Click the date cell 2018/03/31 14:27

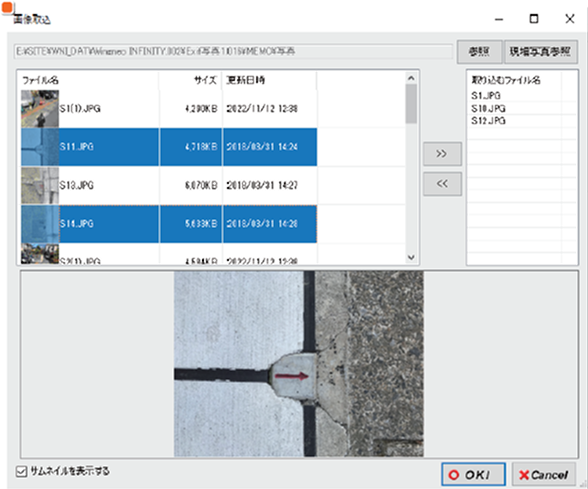[x=262, y=185]
